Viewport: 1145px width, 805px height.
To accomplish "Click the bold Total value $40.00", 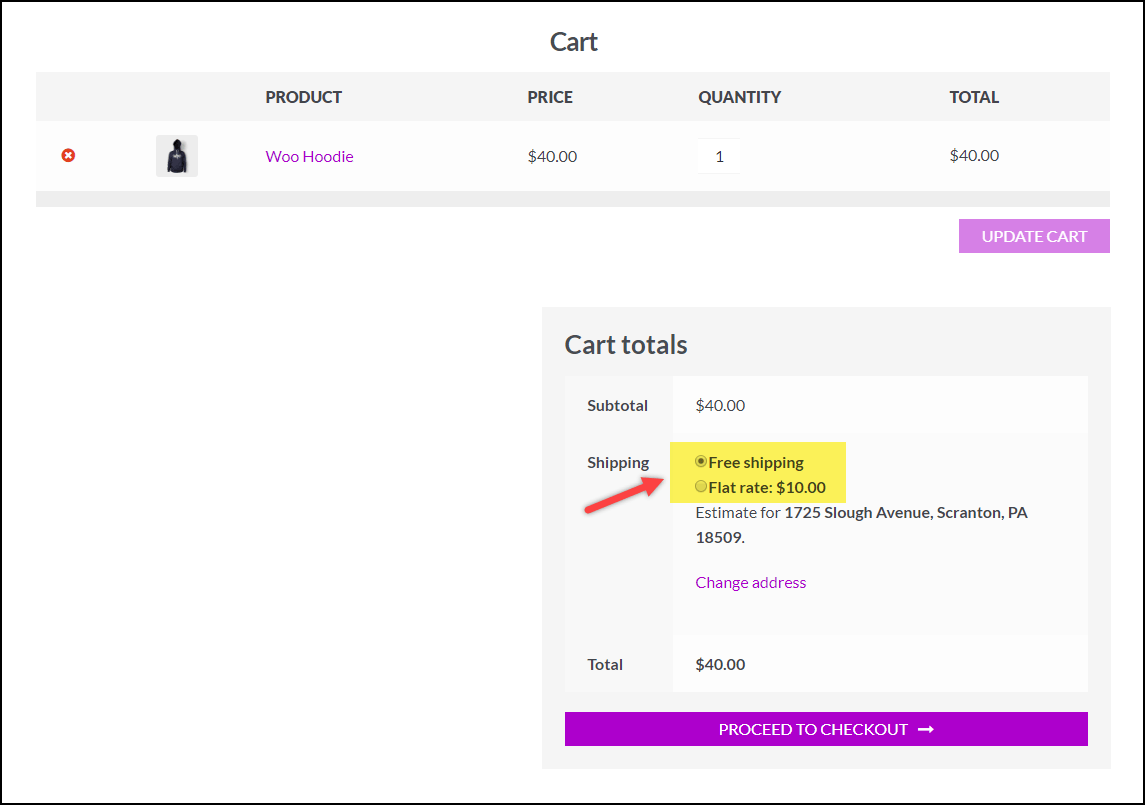I will 720,665.
